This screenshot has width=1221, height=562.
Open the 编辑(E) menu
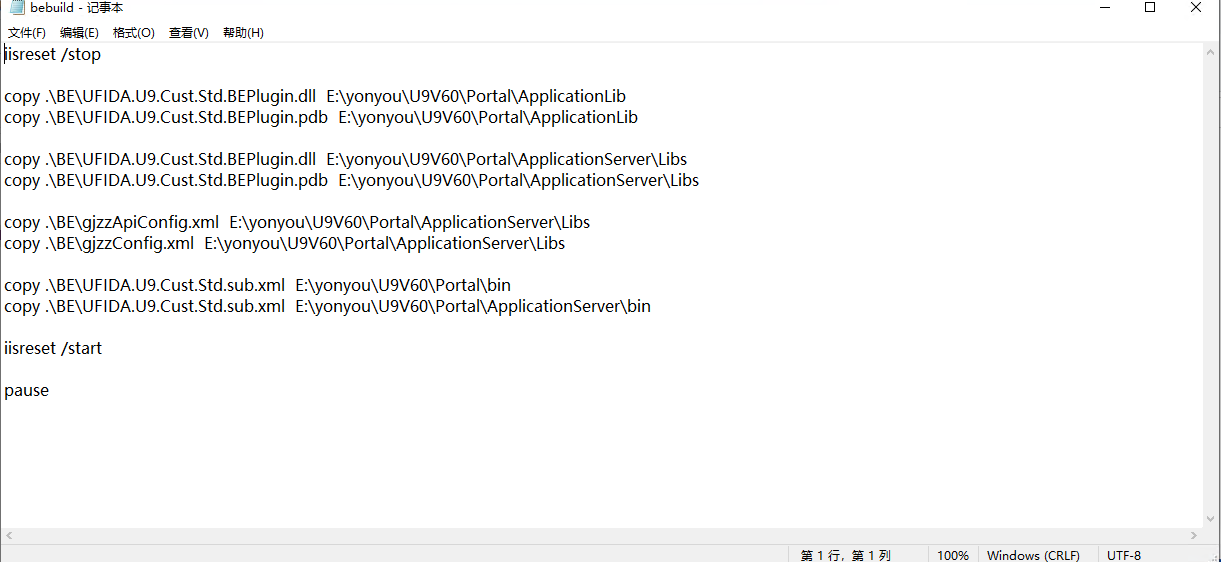click(x=79, y=33)
